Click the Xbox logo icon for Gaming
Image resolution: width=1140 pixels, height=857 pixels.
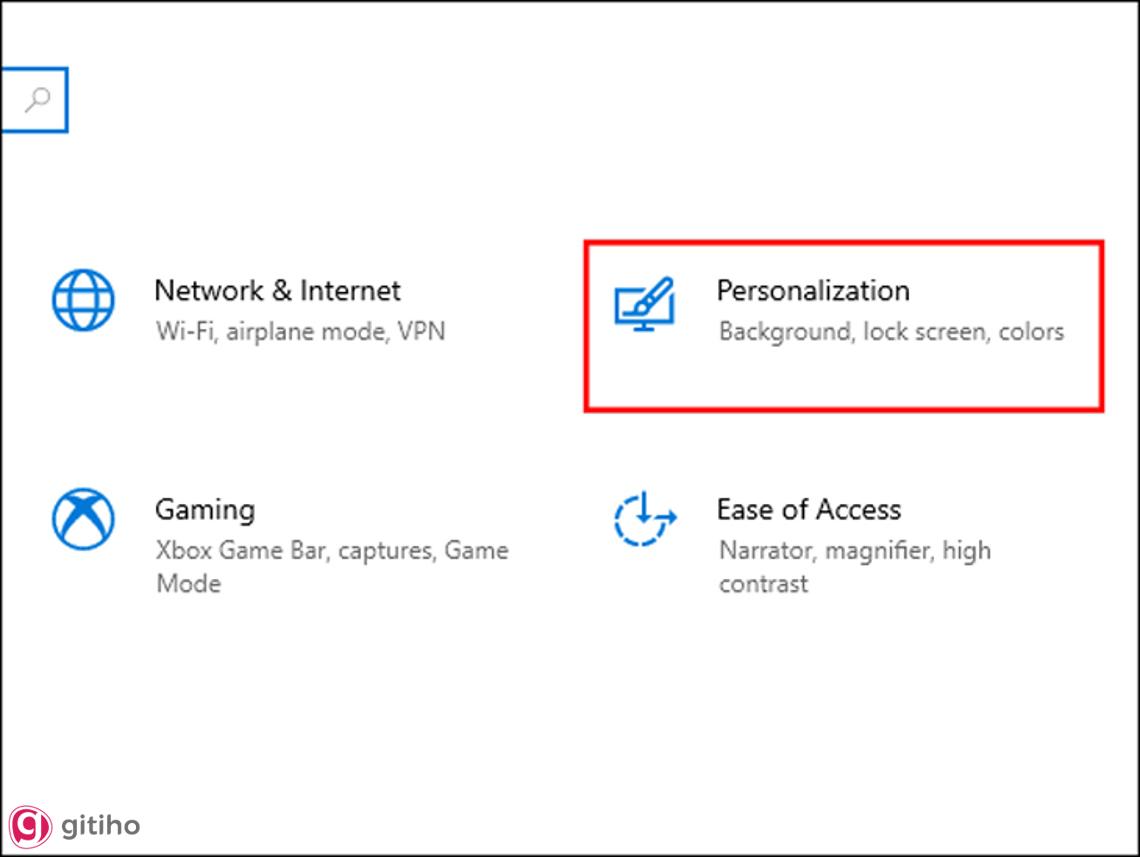coord(83,519)
